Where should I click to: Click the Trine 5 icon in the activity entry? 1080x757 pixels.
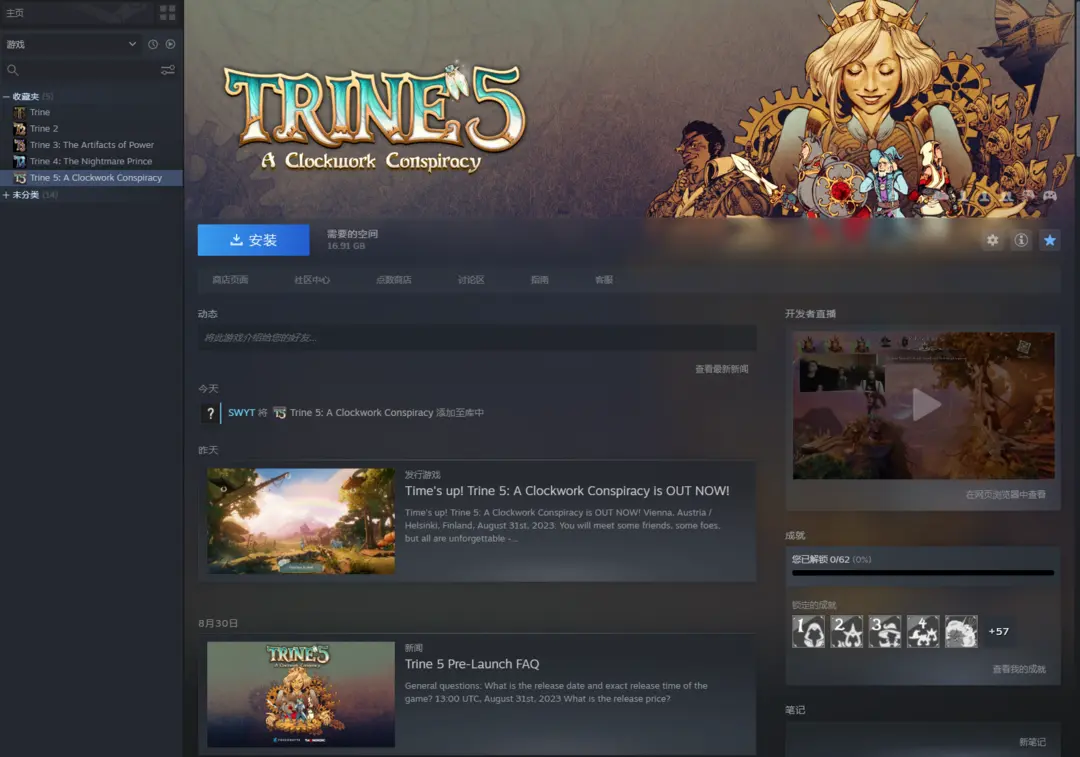[x=280, y=413]
